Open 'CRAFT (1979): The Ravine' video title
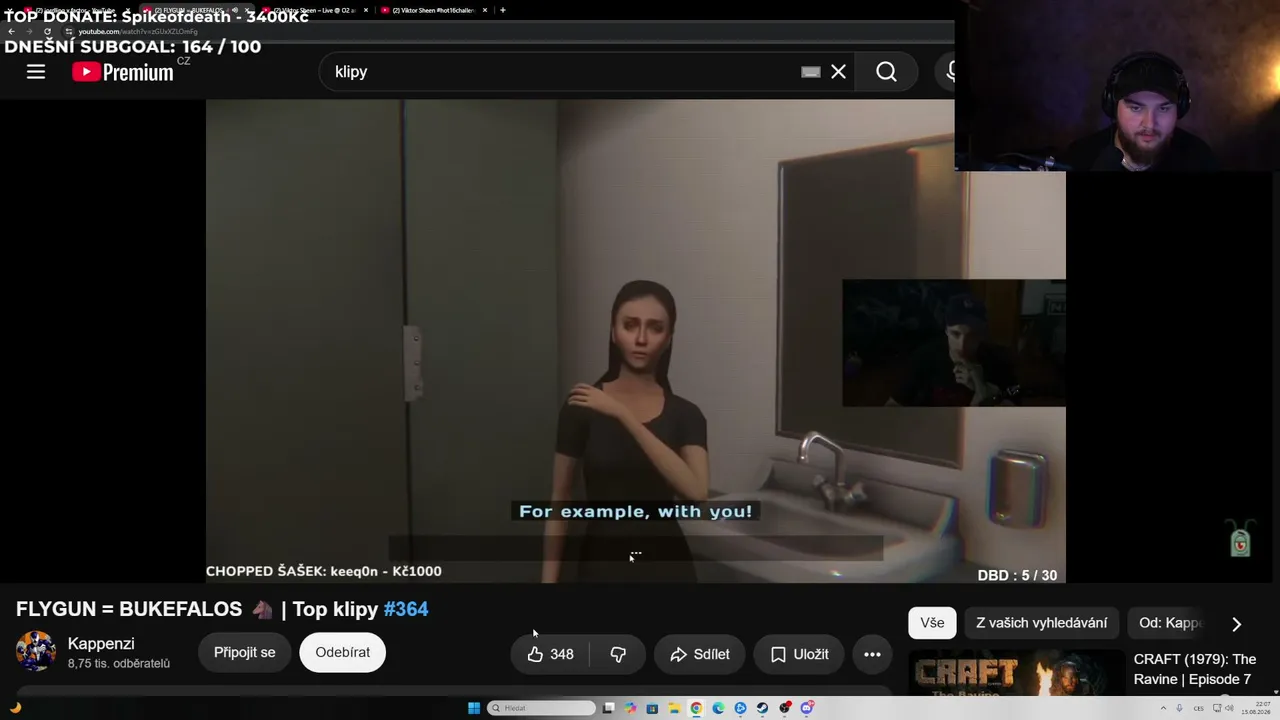Viewport: 1280px width, 720px height. pyautogui.click(x=1195, y=669)
